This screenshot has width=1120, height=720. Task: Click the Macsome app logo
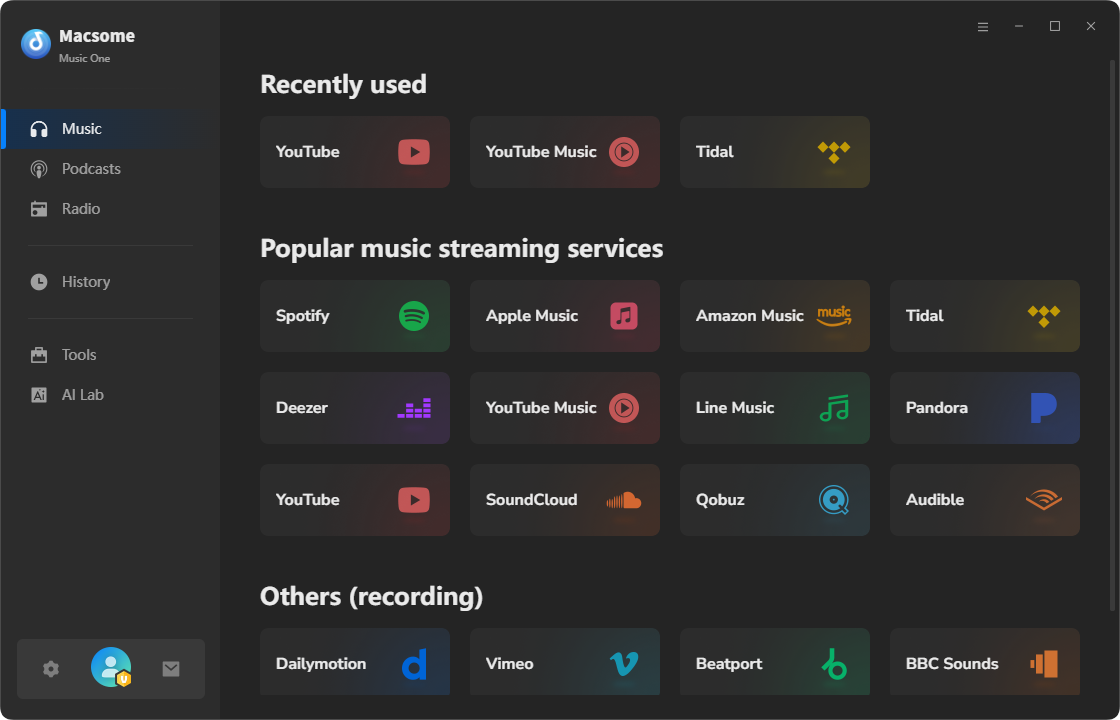[x=36, y=44]
